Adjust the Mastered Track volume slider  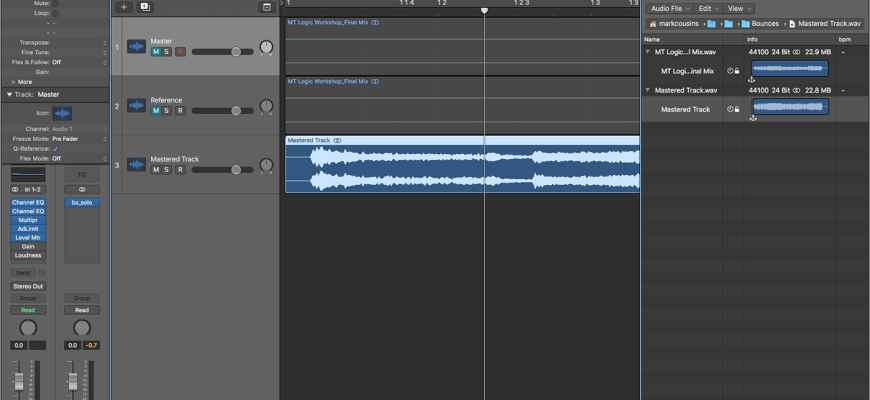click(235, 170)
